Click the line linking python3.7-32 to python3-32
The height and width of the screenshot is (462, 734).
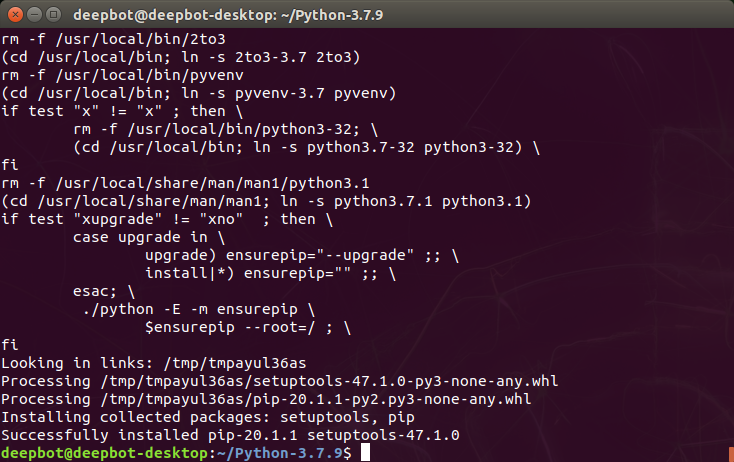pyautogui.click(x=306, y=147)
